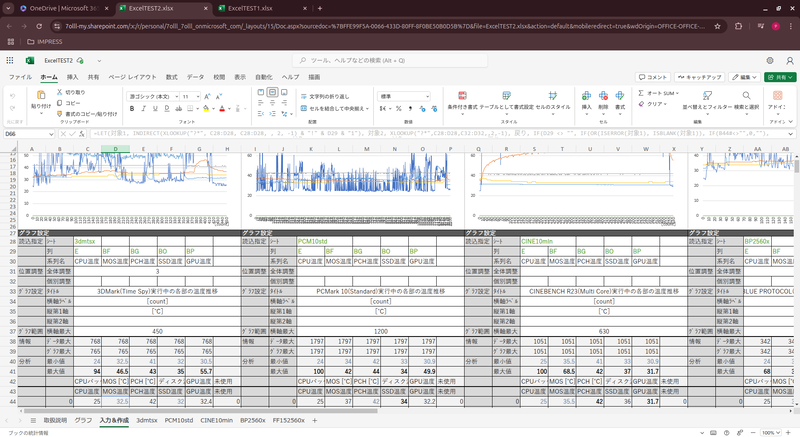Open the all-sheets list icon
800x437 pixels.
click(33, 421)
